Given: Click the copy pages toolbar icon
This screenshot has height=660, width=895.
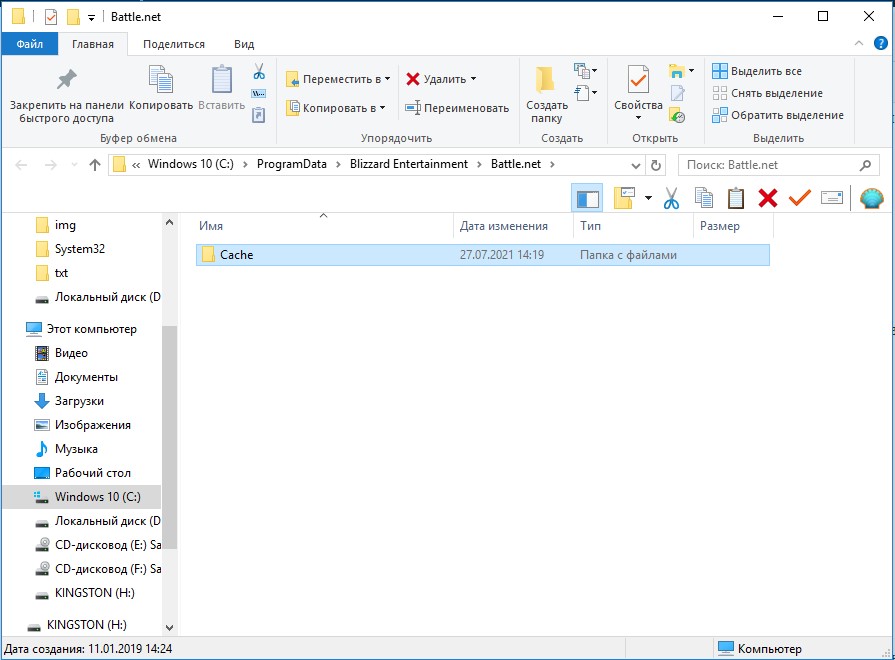Looking at the screenshot, I should pyautogui.click(x=704, y=198).
